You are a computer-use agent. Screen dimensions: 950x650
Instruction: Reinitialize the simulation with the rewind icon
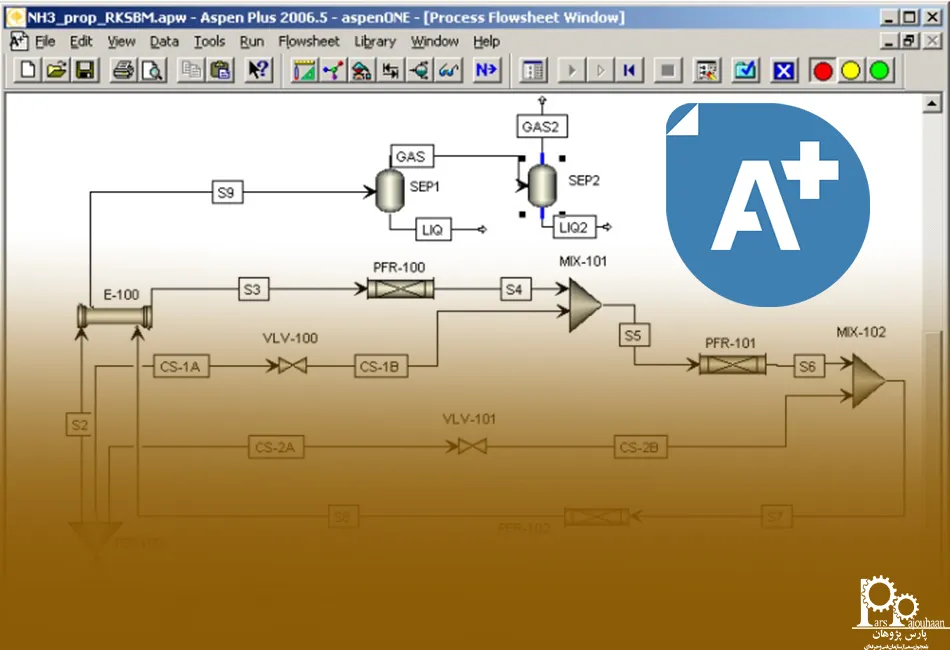pos(629,71)
